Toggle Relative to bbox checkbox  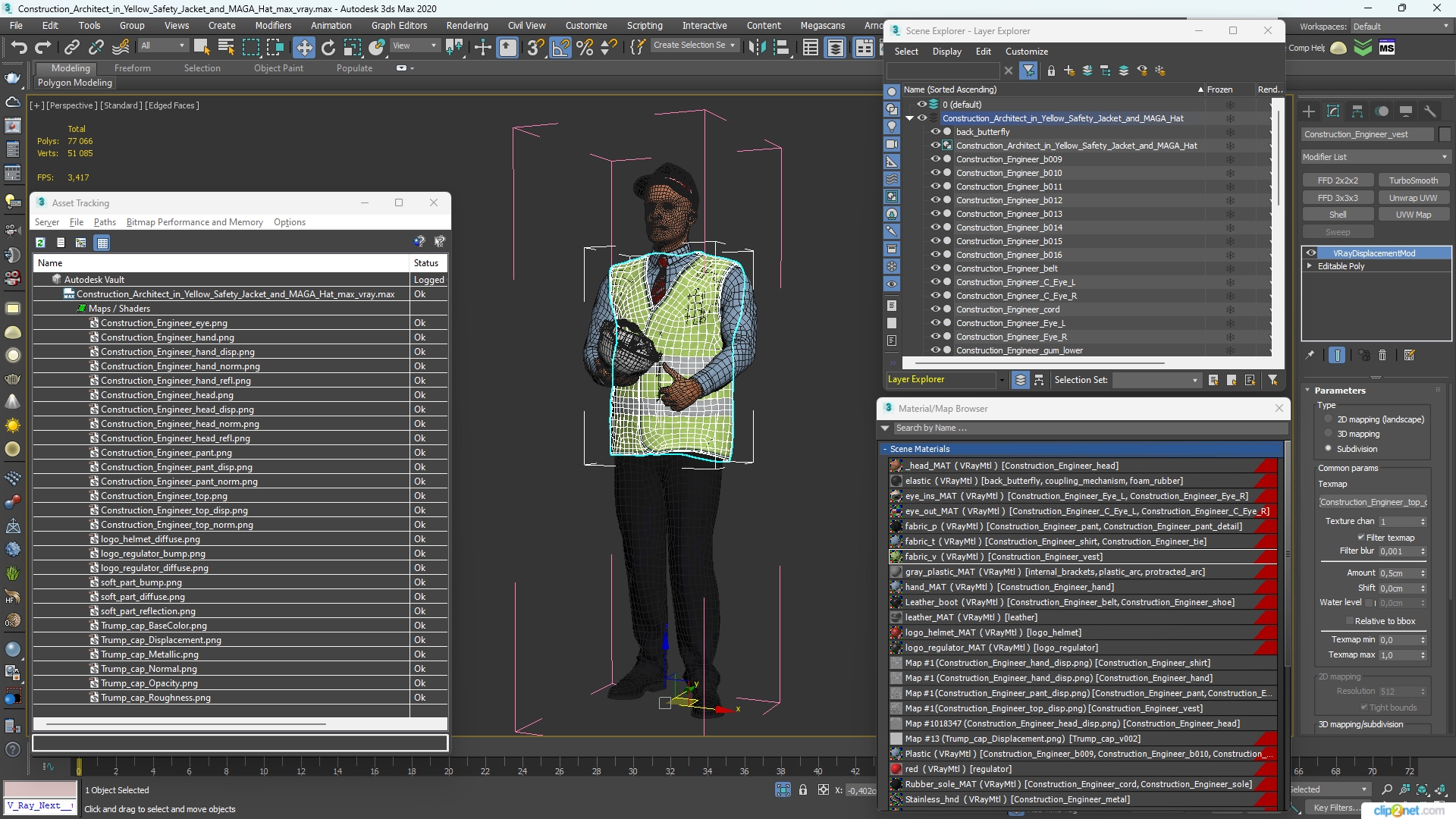1349,621
